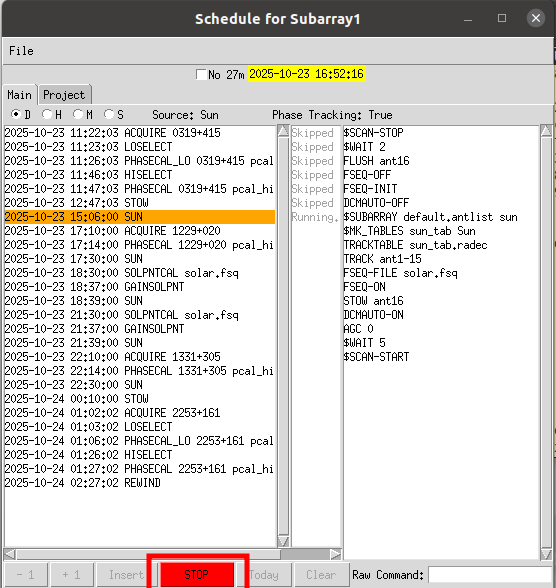Select the S radio button
Viewport: 556px width, 588px height.
[109, 114]
